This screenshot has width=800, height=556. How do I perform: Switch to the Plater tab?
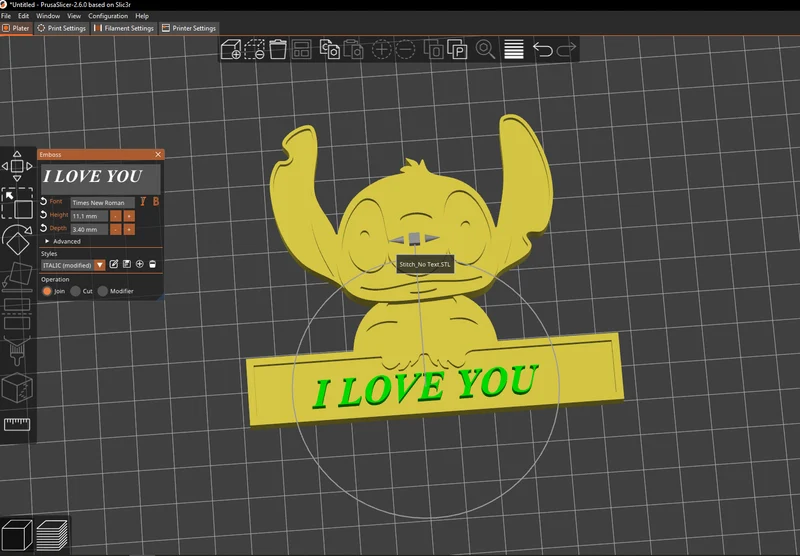coord(16,28)
